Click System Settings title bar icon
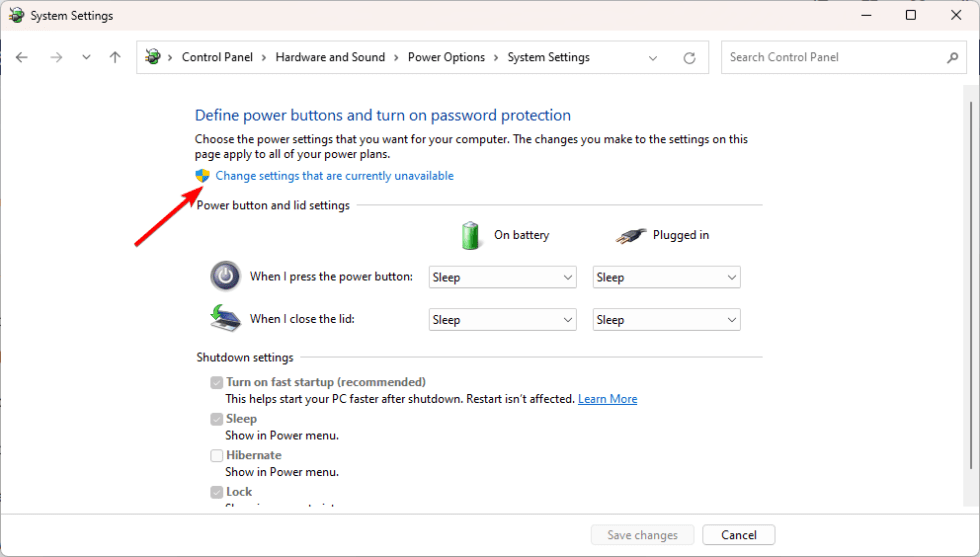Screen dimensions: 980x557 [16, 15]
